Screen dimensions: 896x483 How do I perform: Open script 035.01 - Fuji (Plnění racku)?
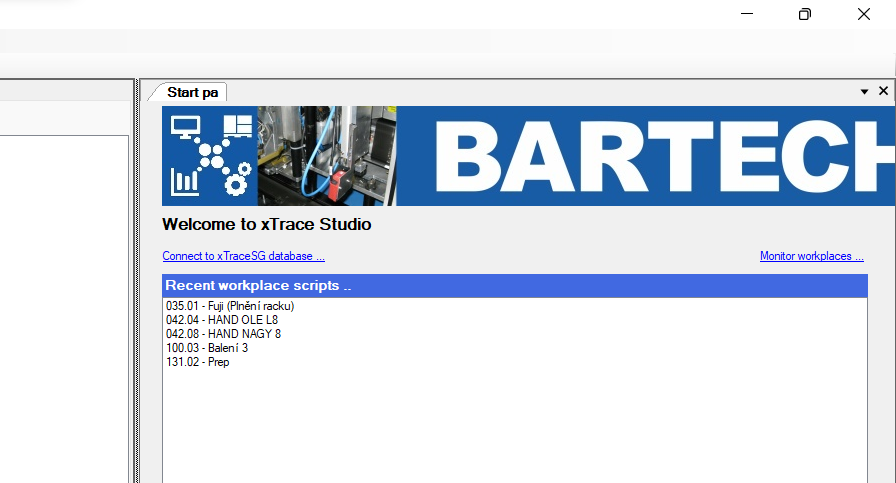point(230,306)
